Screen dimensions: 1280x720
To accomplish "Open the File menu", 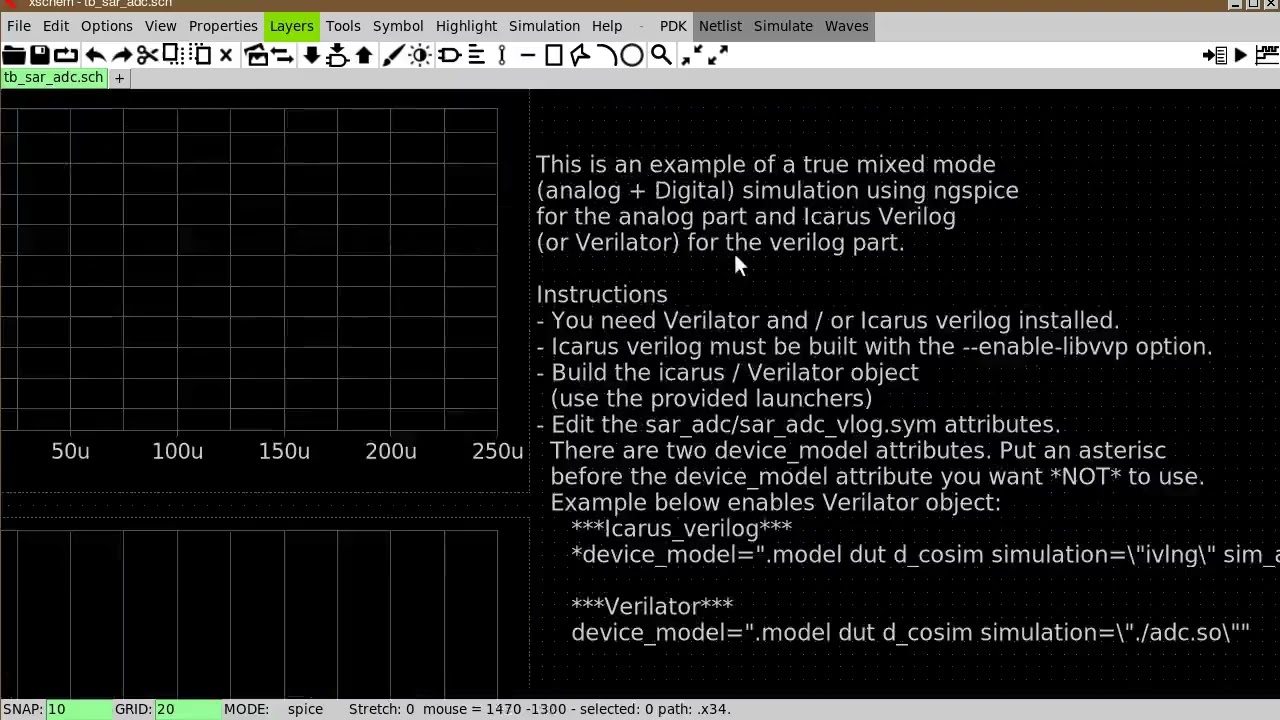I will 18,25.
